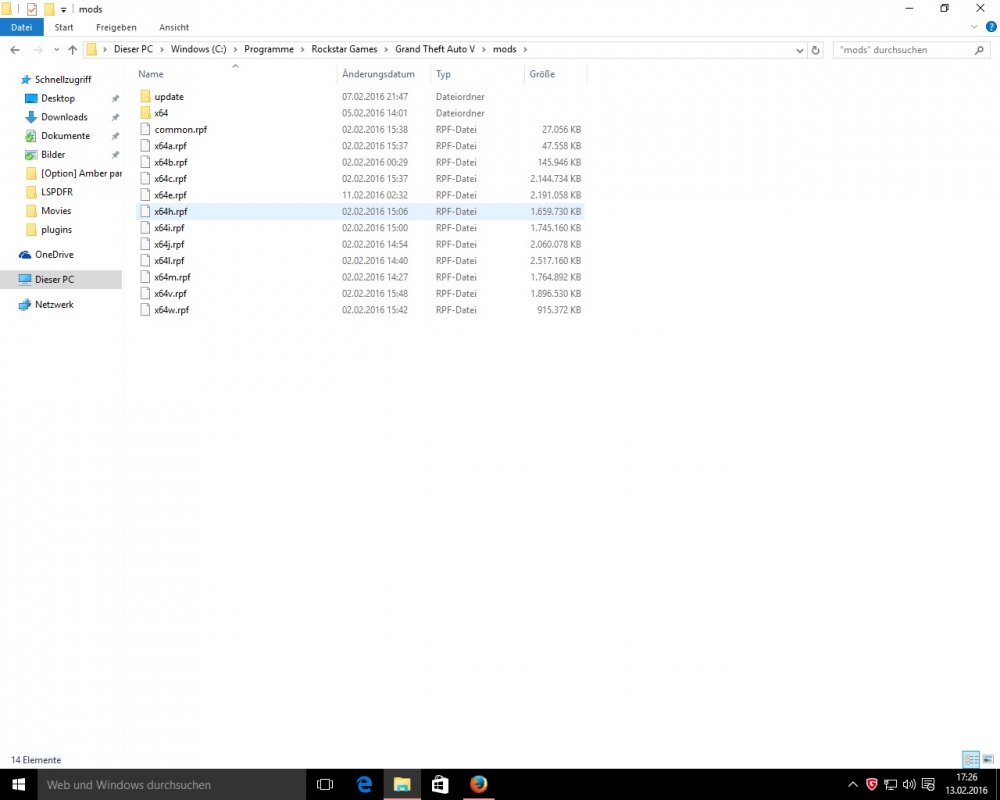1000x800 pixels.
Task: Open quick access toolbar customize dropdown
Action: tap(63, 10)
